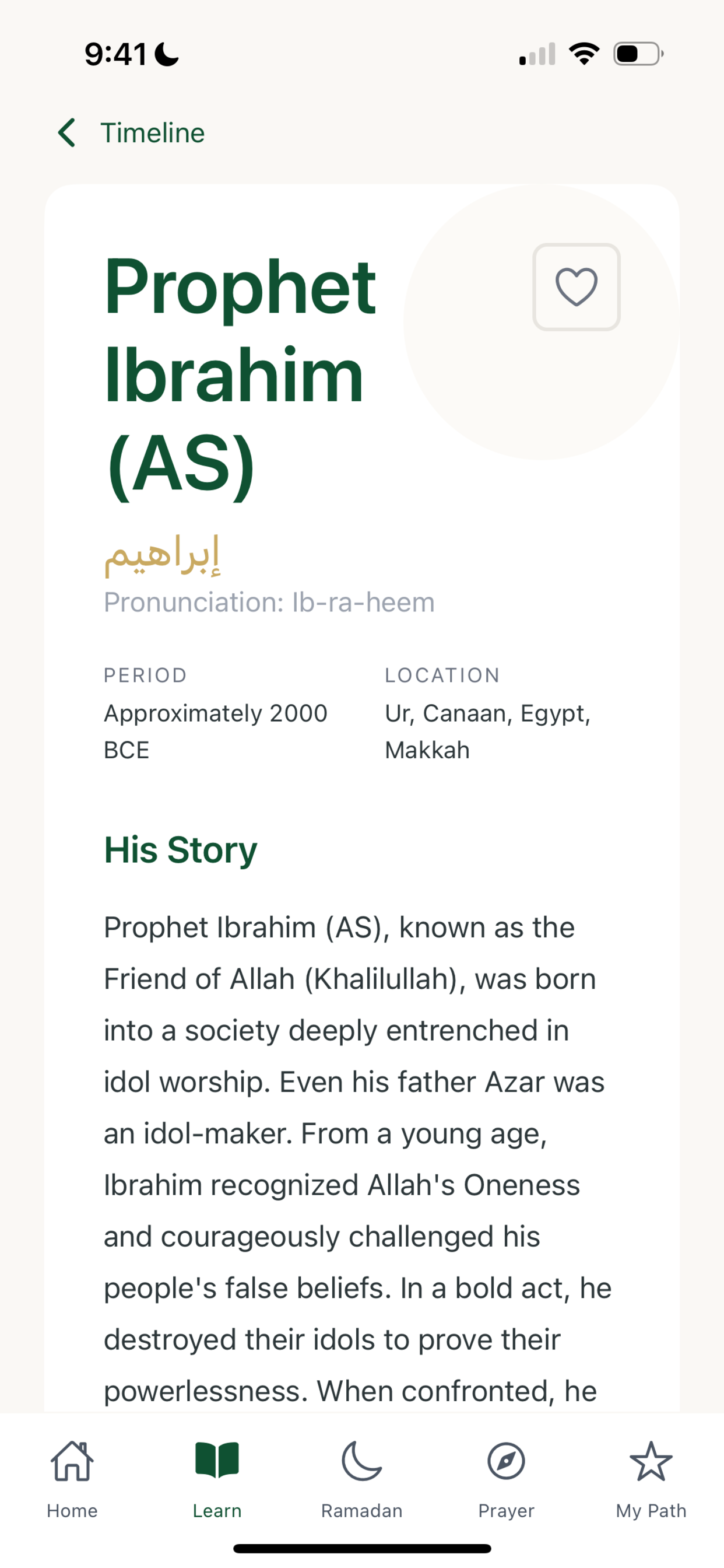Tap the My Path tab label
The height and width of the screenshot is (1568, 724).
click(651, 1511)
